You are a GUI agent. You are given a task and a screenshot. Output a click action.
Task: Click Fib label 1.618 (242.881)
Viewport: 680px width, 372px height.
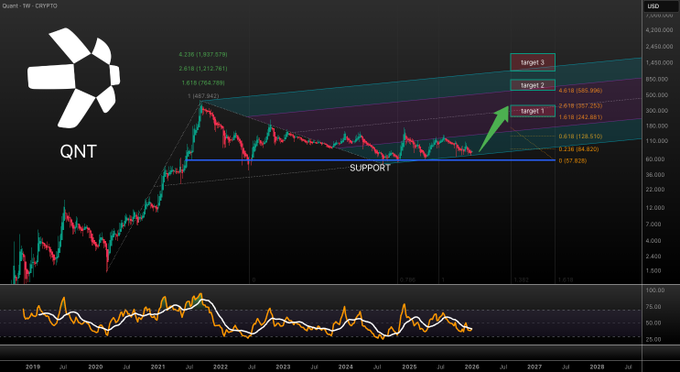click(x=580, y=117)
